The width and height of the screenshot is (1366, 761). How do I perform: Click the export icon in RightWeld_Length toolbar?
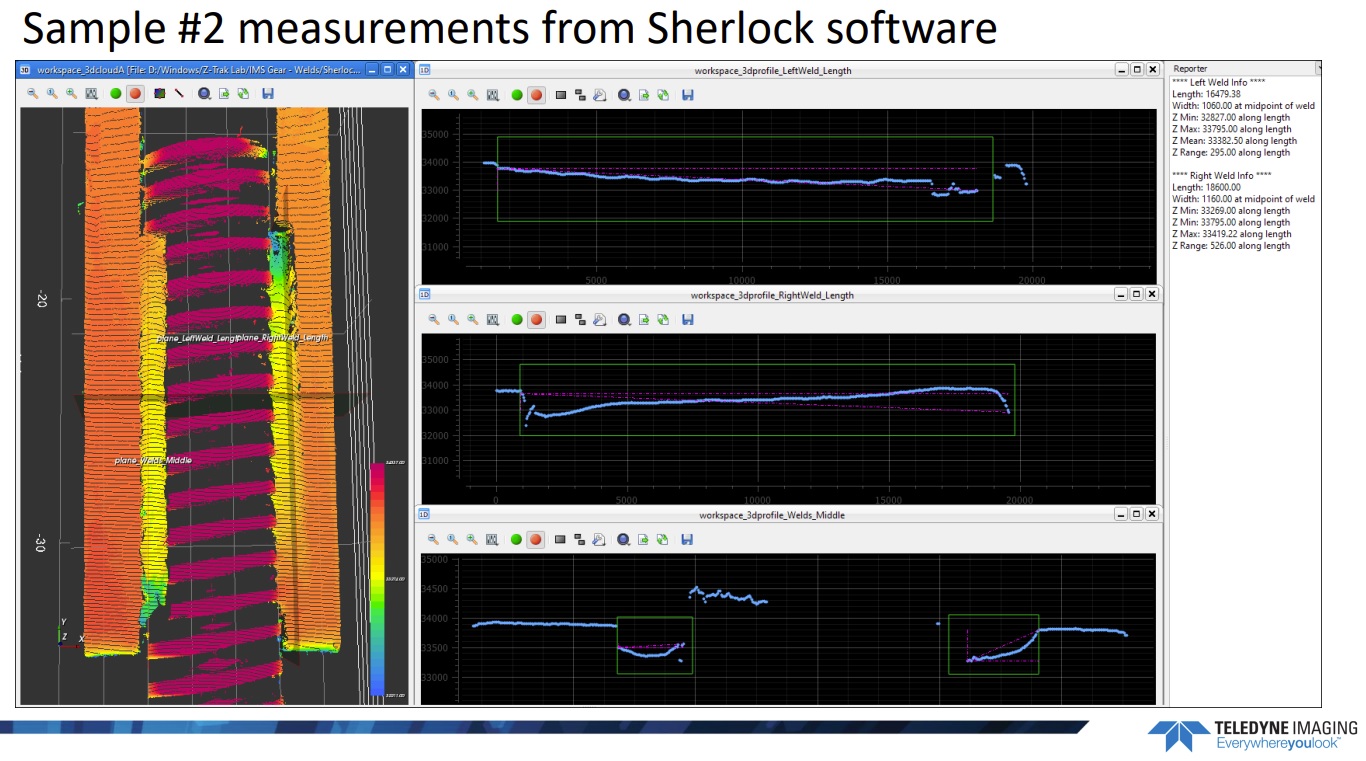(x=644, y=320)
